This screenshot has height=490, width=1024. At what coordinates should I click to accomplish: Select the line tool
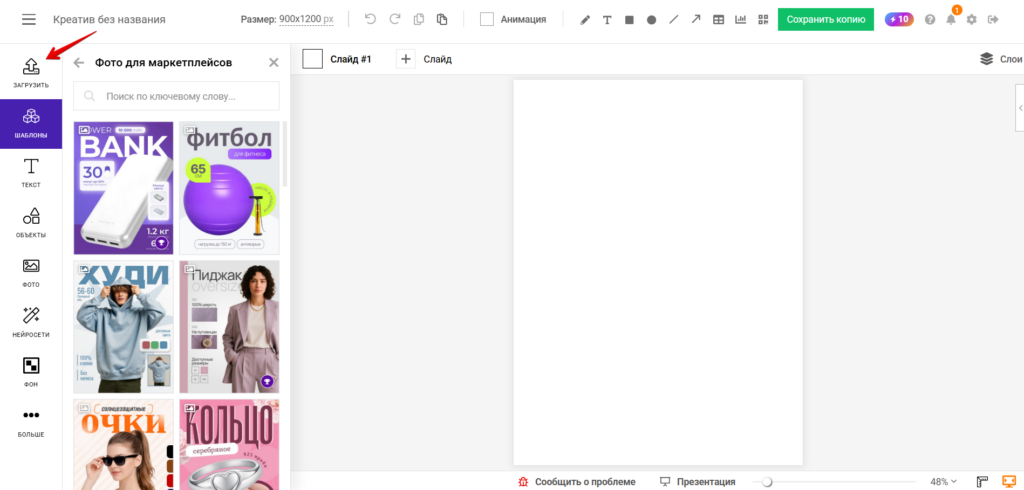(673, 20)
